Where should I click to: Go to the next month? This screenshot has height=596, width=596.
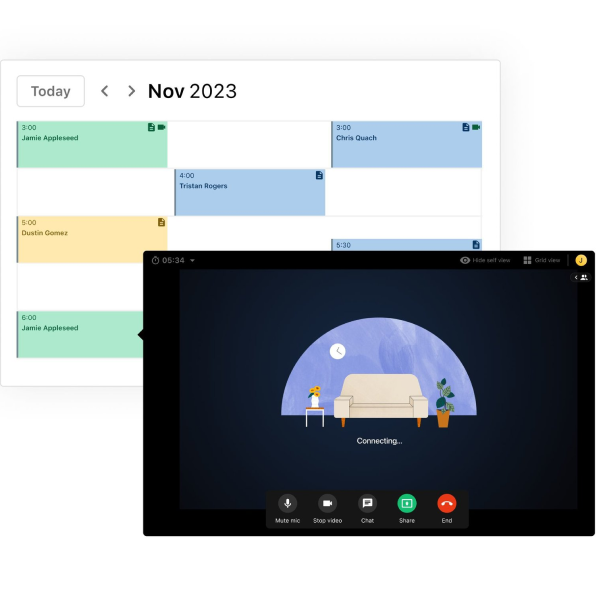[132, 91]
